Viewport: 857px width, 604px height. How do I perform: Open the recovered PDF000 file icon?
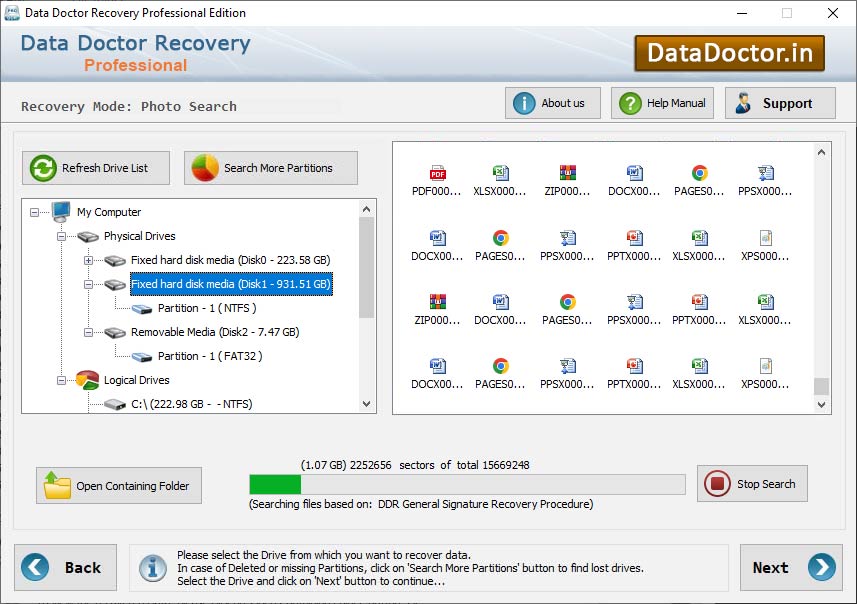tap(434, 168)
